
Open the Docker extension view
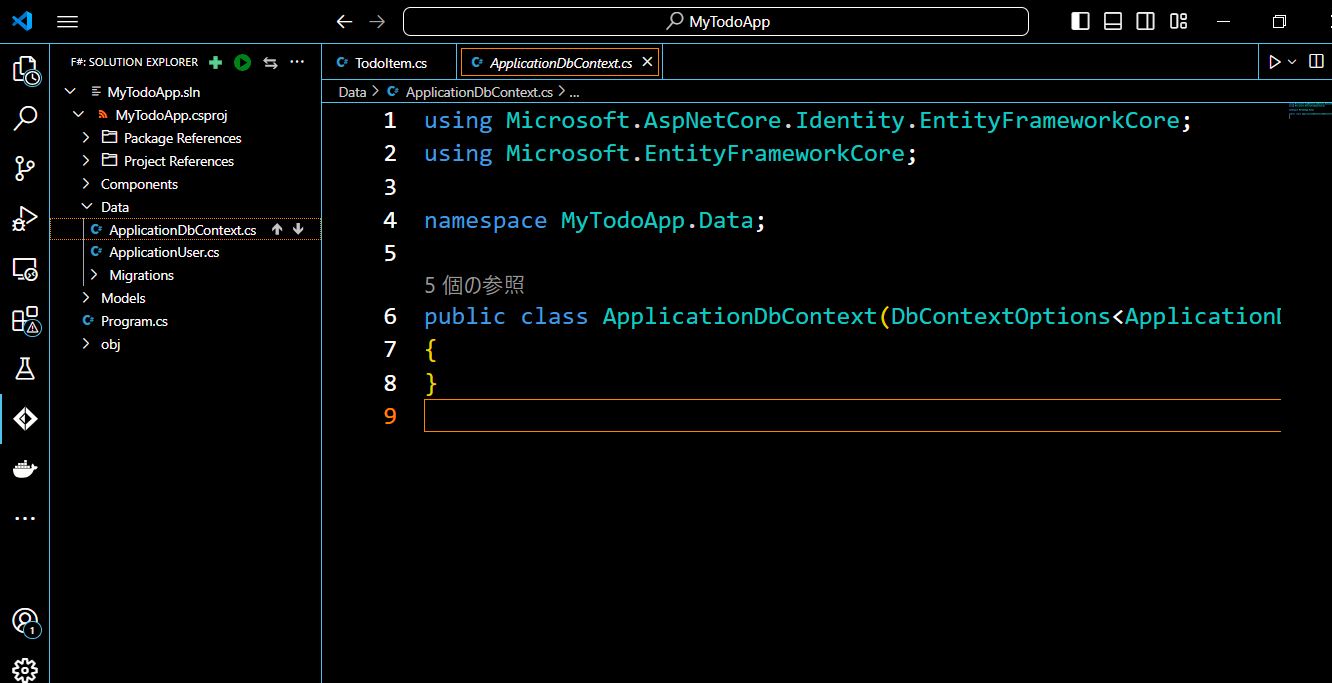(x=25, y=468)
